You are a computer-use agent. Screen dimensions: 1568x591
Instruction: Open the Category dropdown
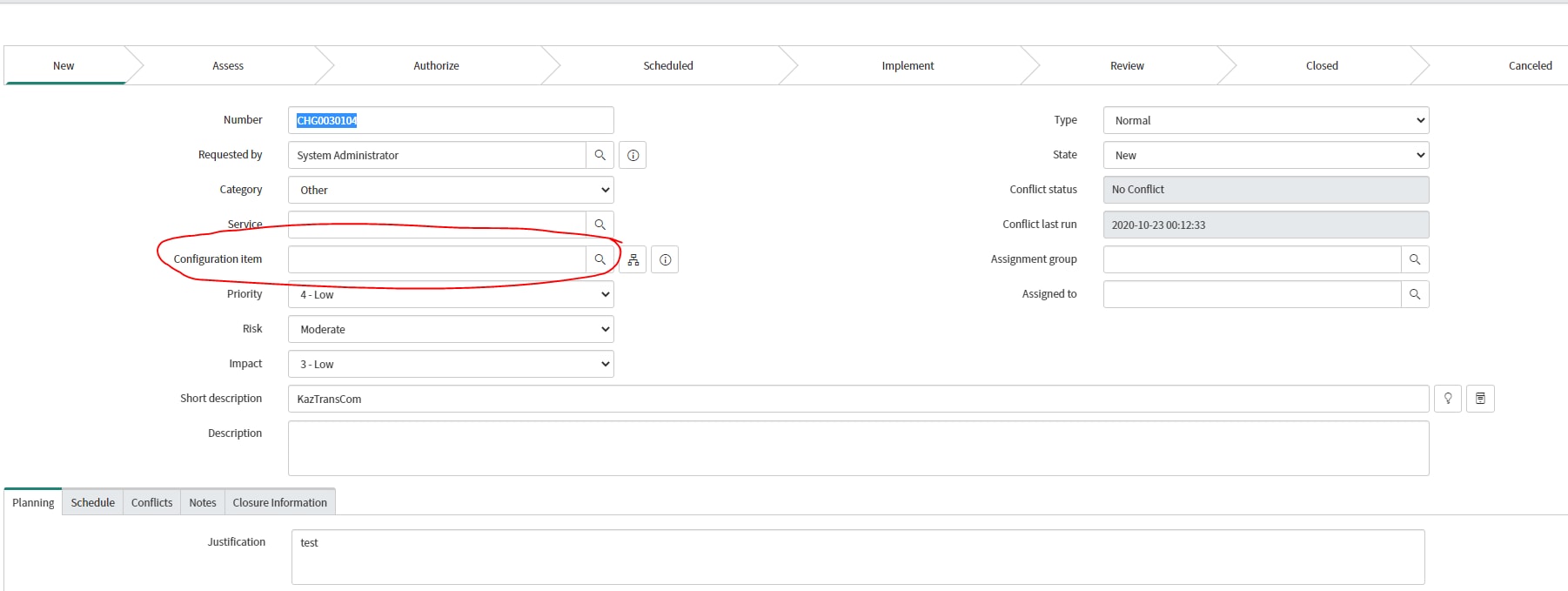pos(451,190)
